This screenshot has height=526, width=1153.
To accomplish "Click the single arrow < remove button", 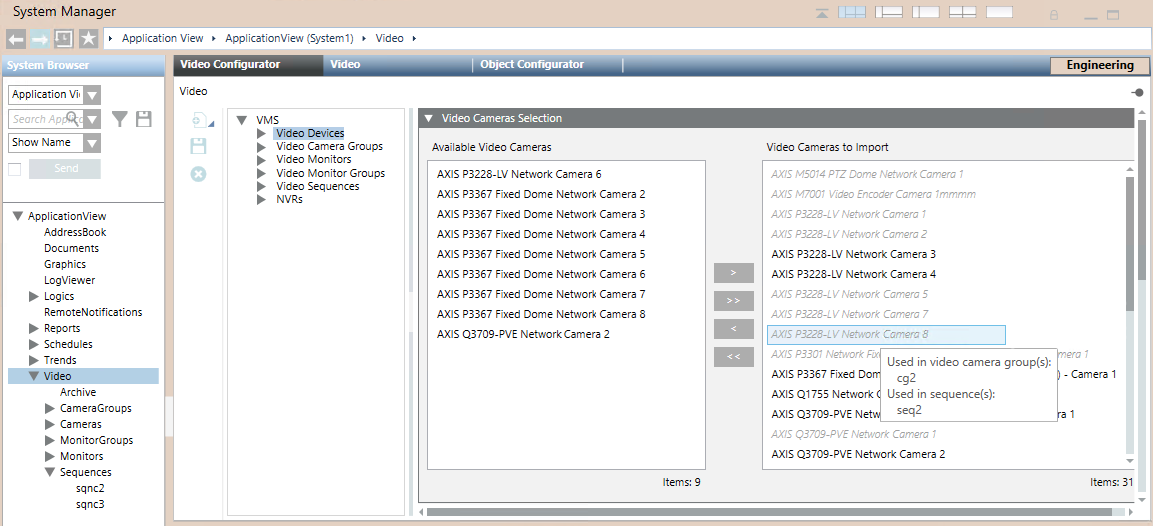I will pyautogui.click(x=734, y=329).
